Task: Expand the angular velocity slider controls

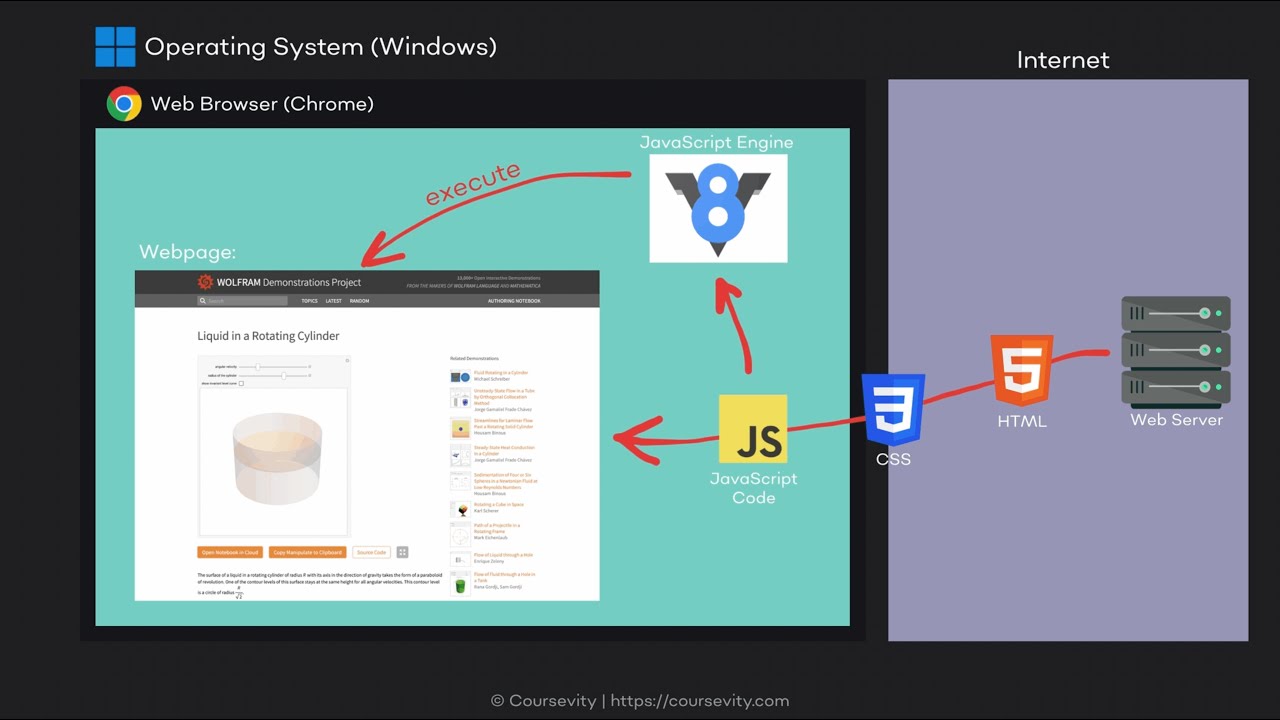Action: coord(310,367)
